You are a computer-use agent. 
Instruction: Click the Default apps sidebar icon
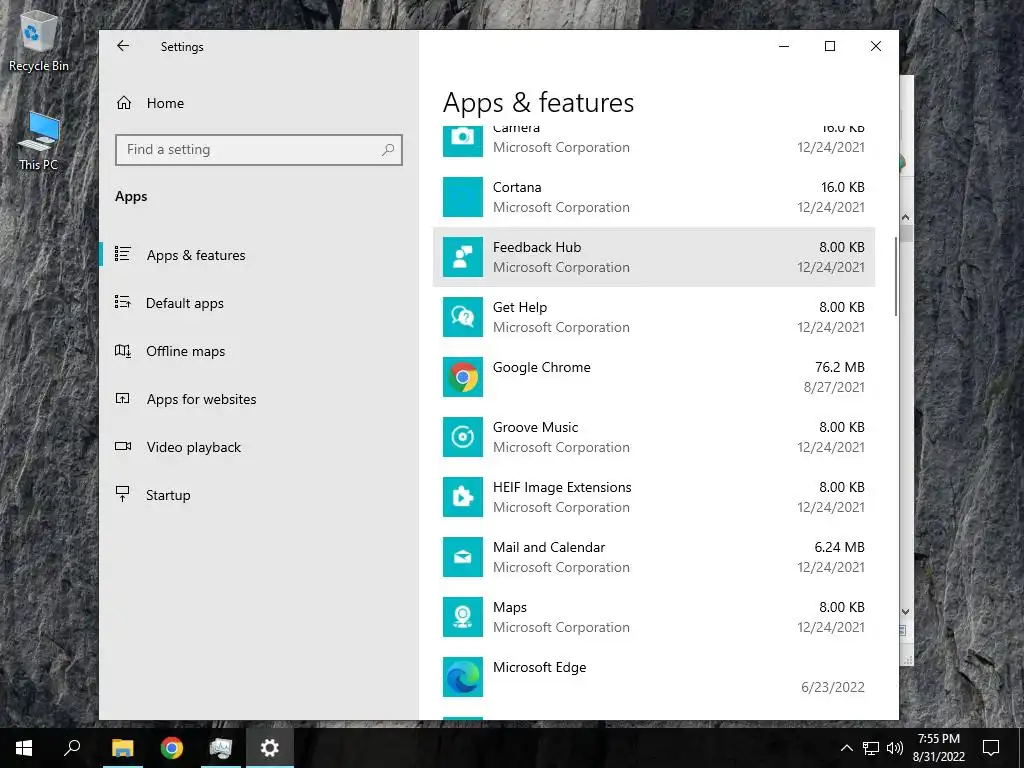[x=123, y=302]
